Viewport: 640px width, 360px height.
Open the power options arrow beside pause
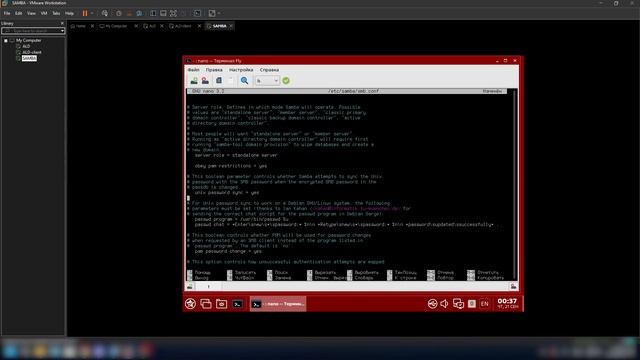click(92, 13)
